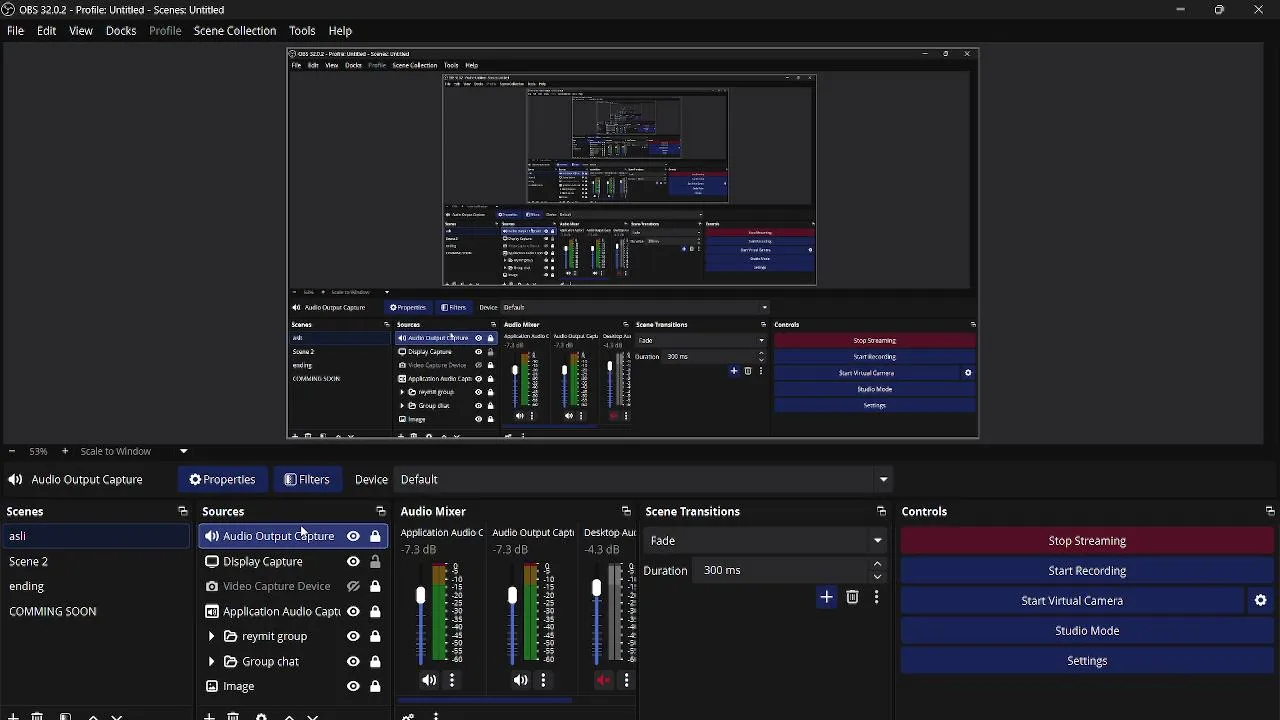Image resolution: width=1280 pixels, height=720 pixels.
Task: Adjust the Application Audio volume fader
Action: [420, 596]
